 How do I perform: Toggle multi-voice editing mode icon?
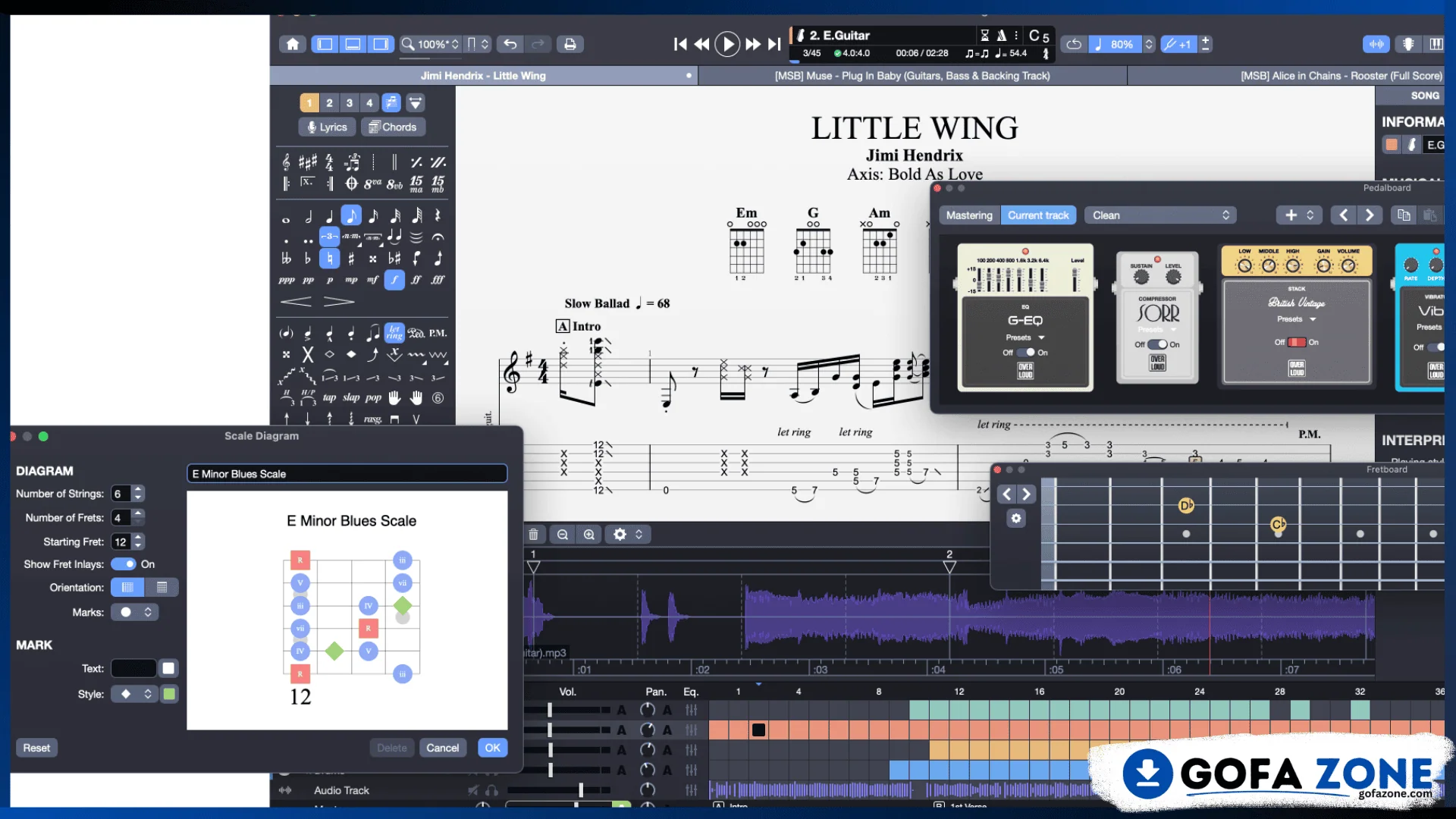pyautogui.click(x=391, y=102)
